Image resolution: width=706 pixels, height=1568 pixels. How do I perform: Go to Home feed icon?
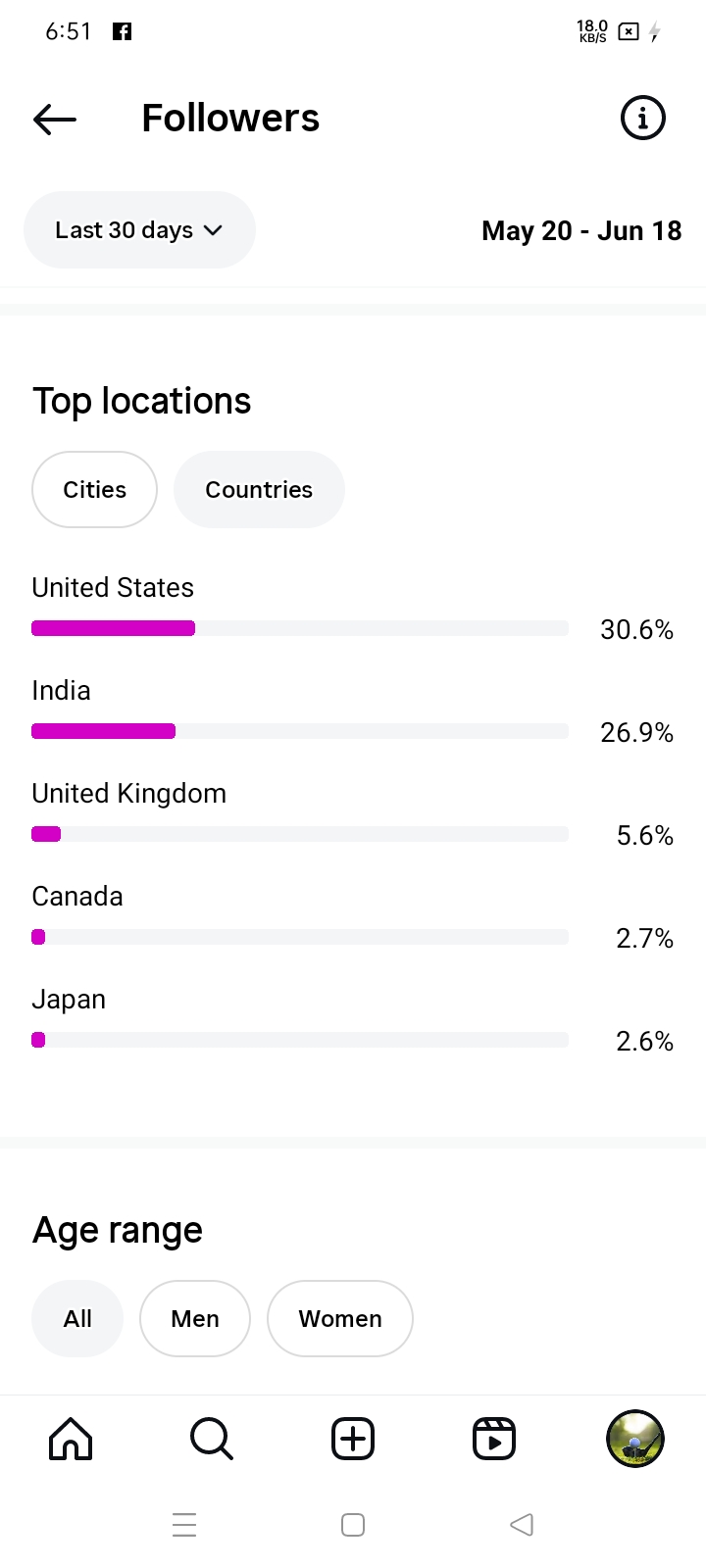click(x=71, y=1439)
